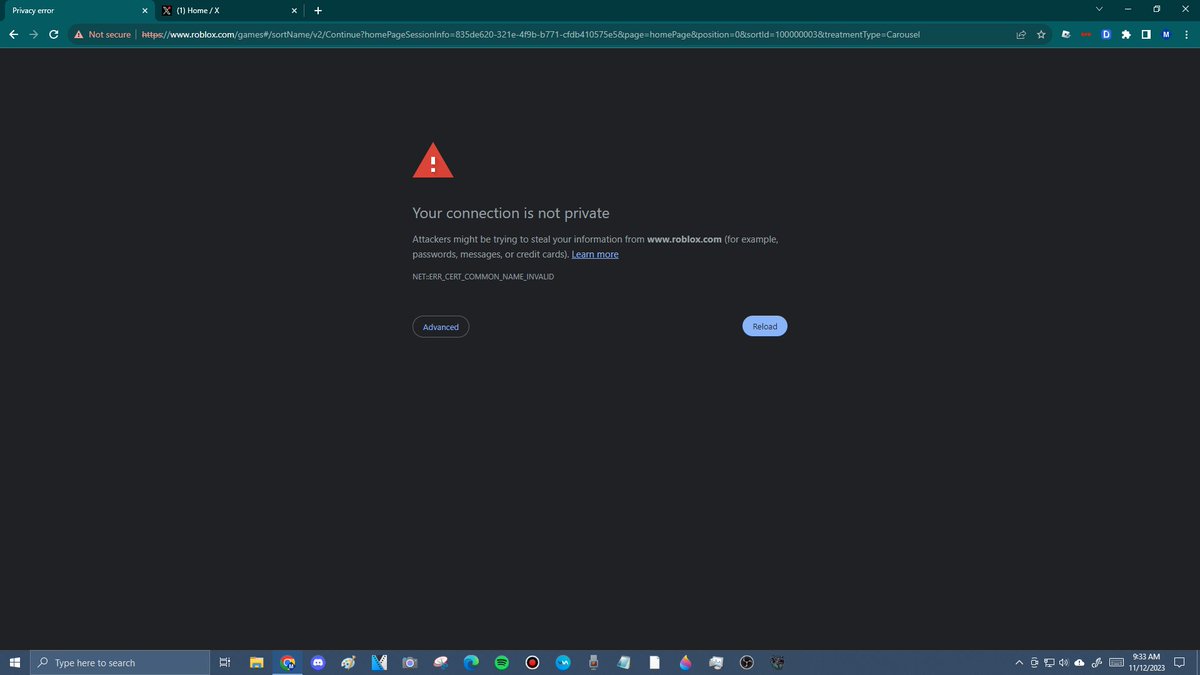Expand the tab search chevron
Viewport: 1200px width, 675px height.
point(1100,10)
